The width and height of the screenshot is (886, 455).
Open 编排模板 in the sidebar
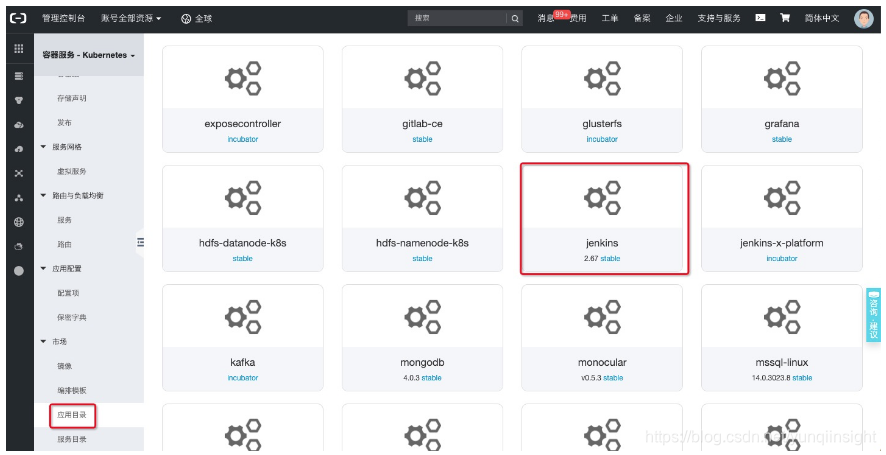[72, 391]
